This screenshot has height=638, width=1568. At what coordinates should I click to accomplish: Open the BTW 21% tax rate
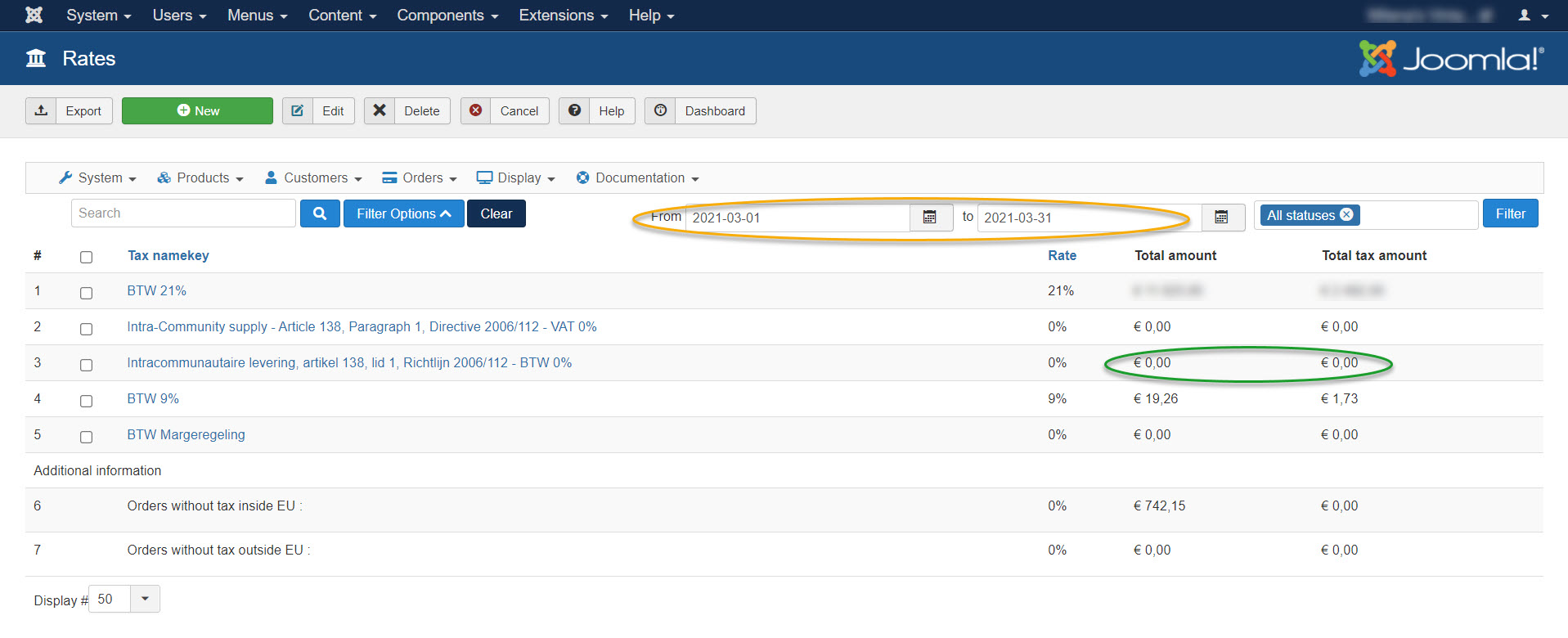pos(157,290)
